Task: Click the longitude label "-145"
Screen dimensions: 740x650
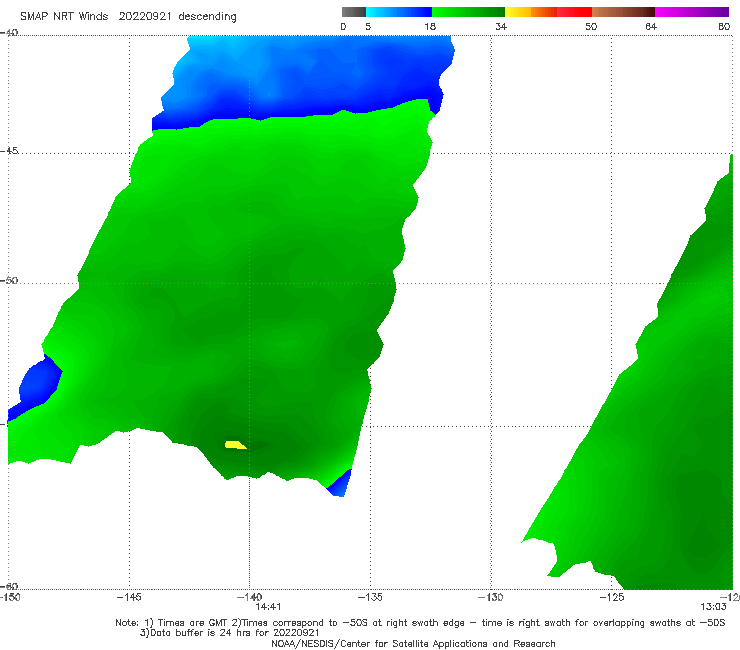Action: pos(129,597)
